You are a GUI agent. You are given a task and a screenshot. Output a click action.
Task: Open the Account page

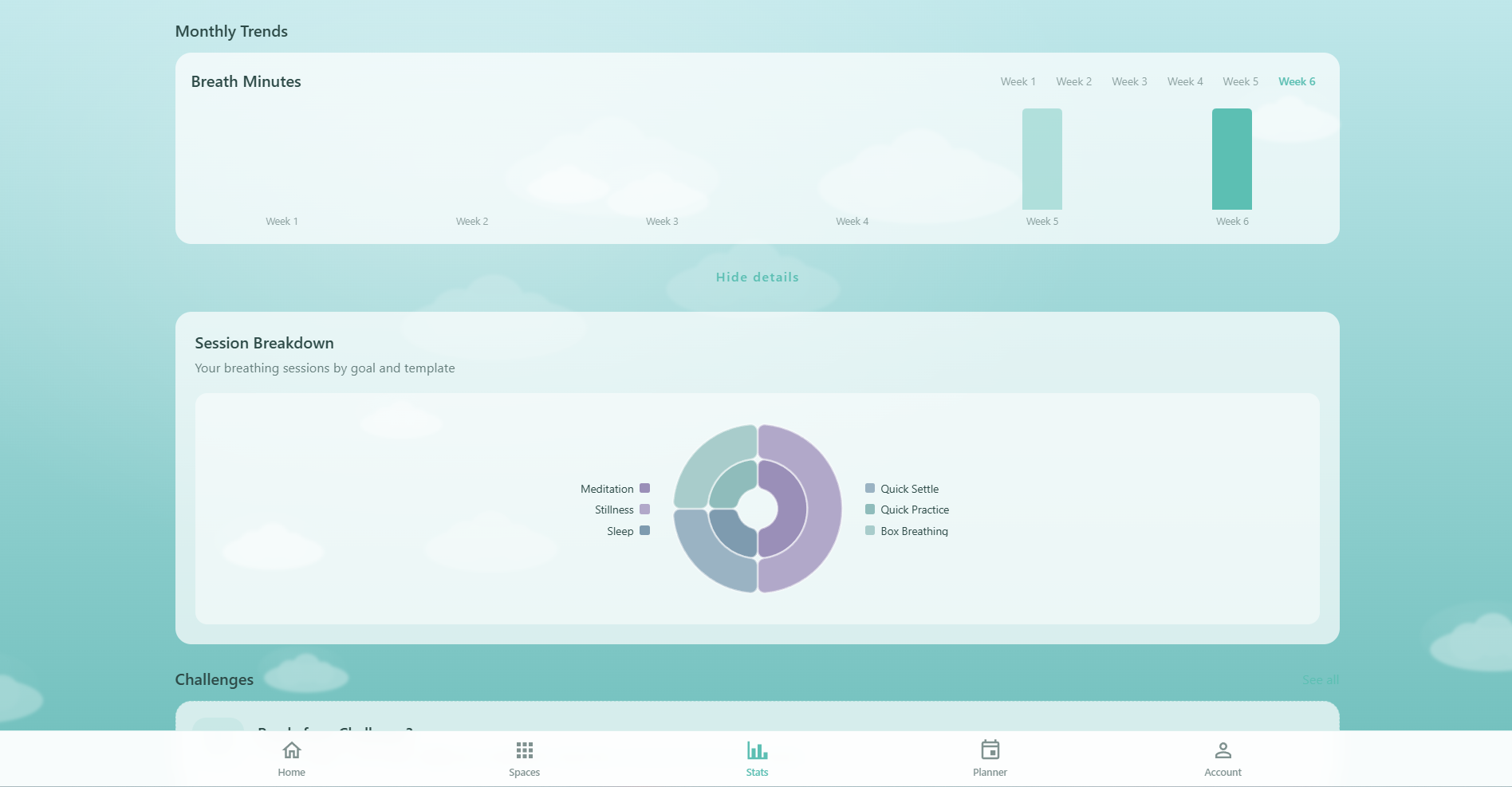point(1222,757)
